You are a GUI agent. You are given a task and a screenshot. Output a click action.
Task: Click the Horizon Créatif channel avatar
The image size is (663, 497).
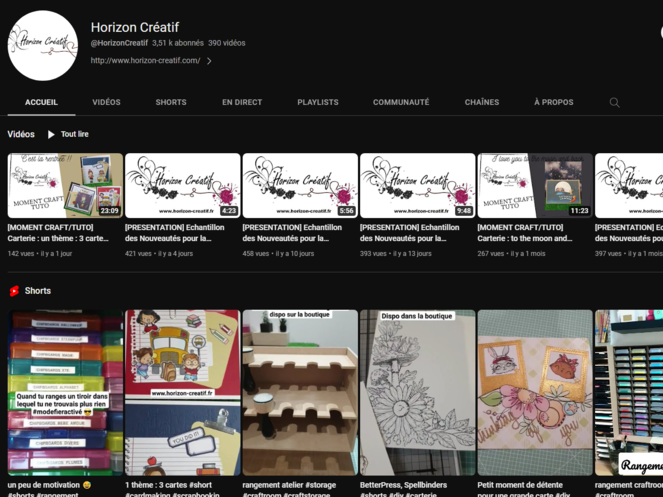tap(43, 46)
